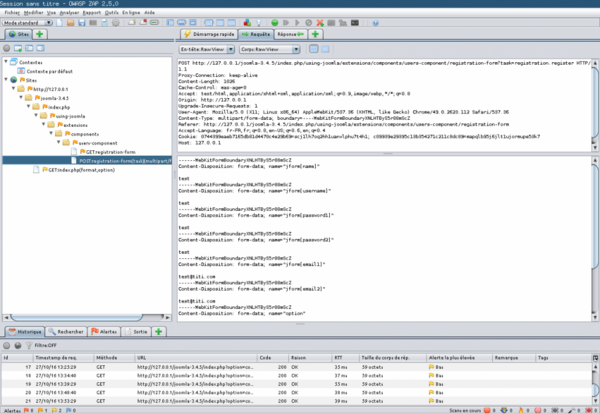This screenshot has width=600, height=414.
Task: Select history row with Id 19
Action: [x=297, y=384]
